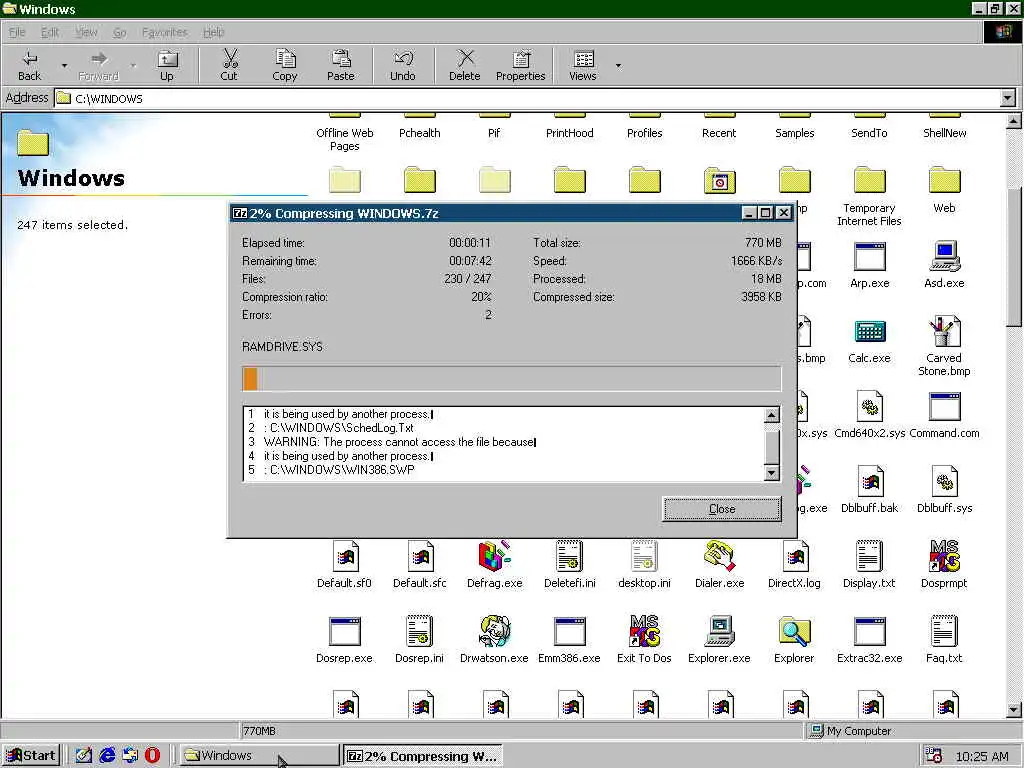Open the Back history dropdown arrow

[64, 65]
